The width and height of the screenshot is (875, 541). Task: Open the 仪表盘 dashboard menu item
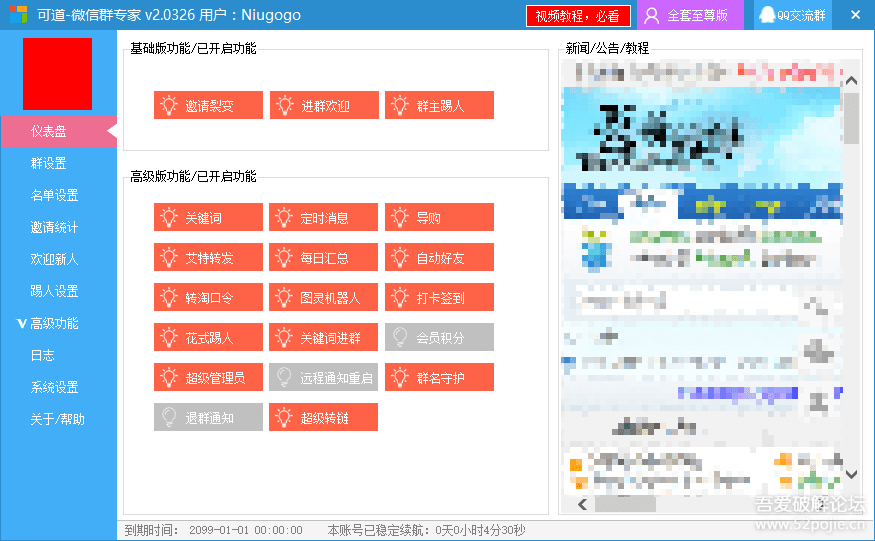(59, 131)
